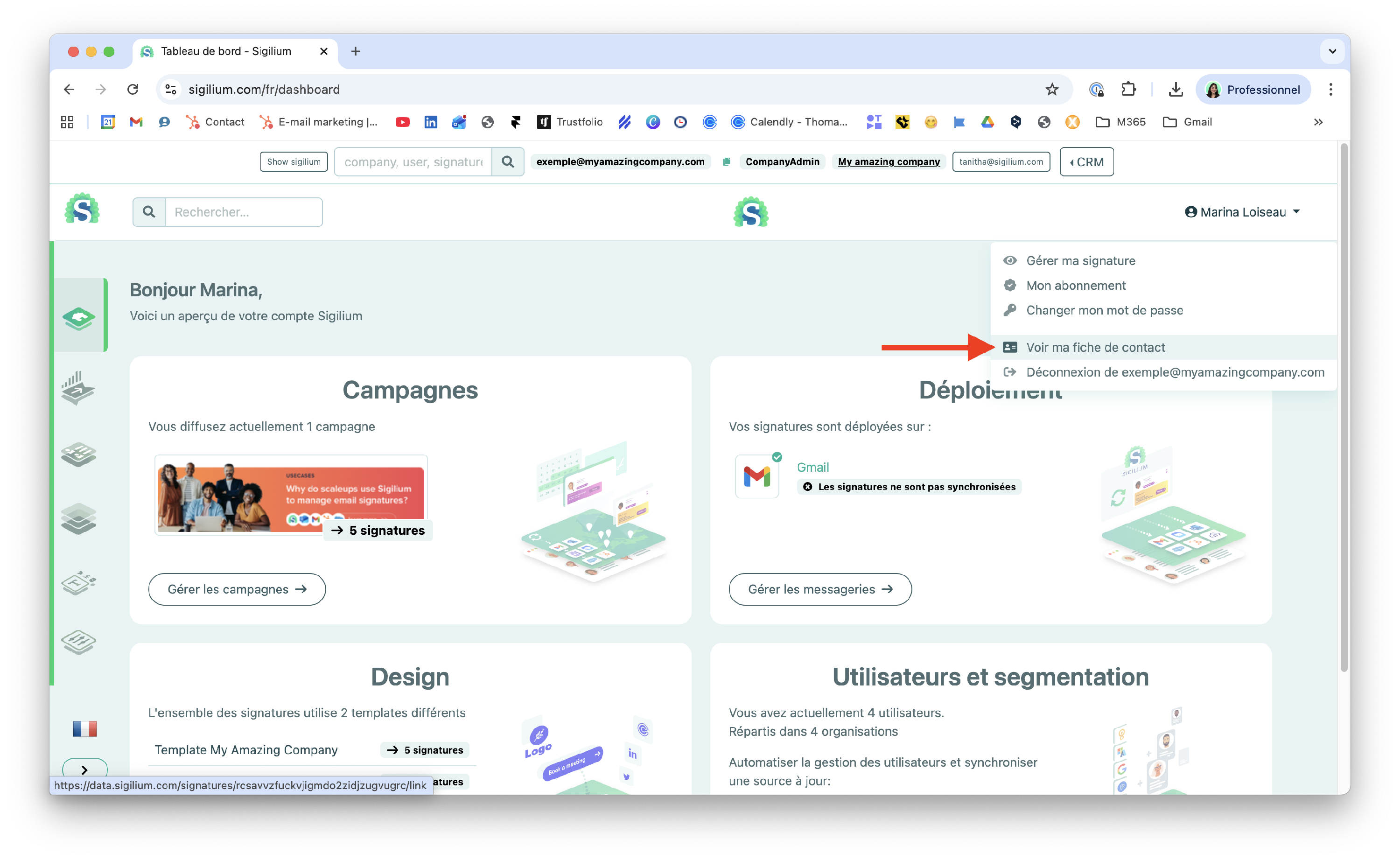Click the admin search magnifier button
The image size is (1400, 860).
point(508,162)
